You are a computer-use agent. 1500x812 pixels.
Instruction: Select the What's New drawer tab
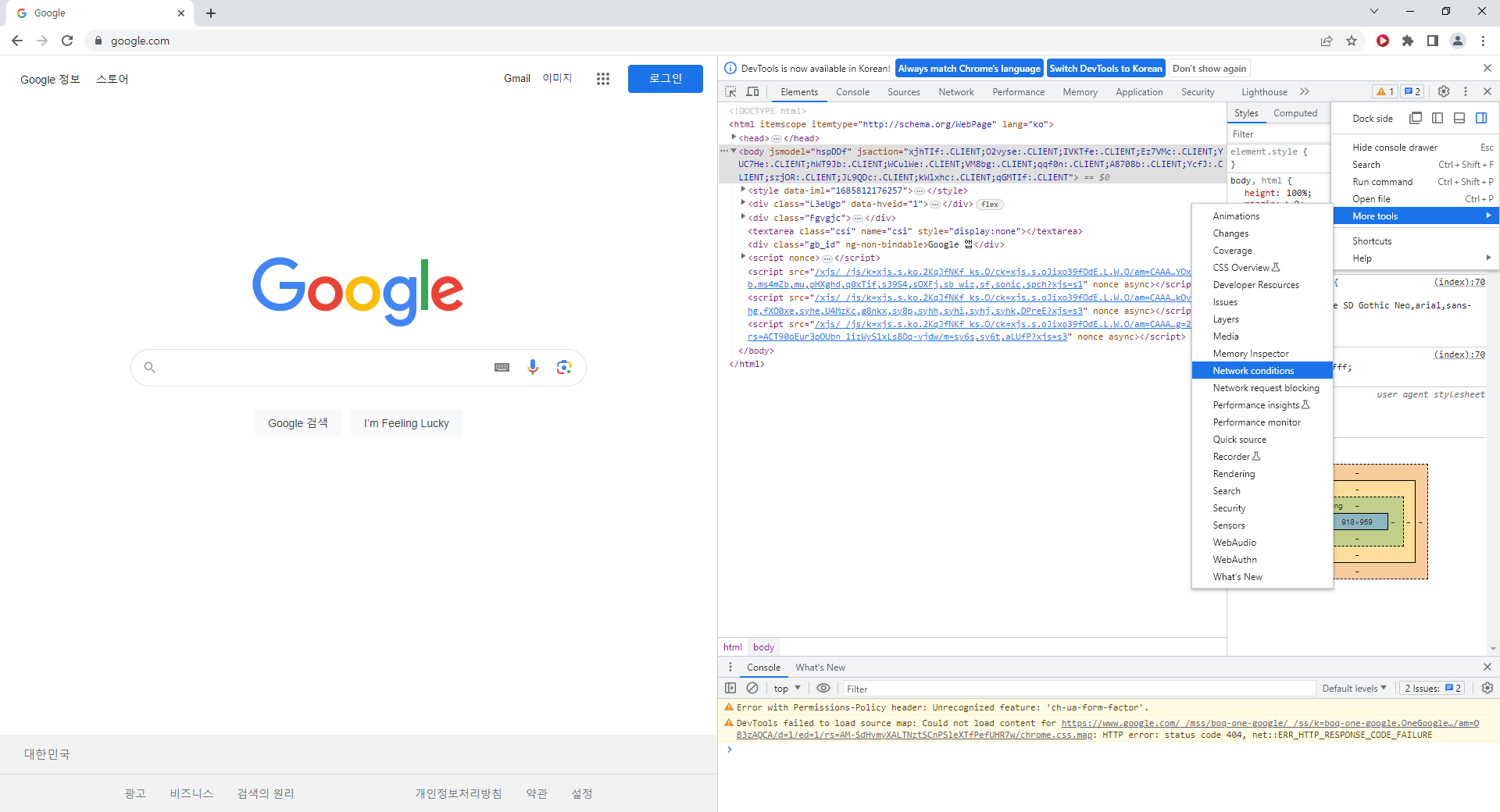820,668
